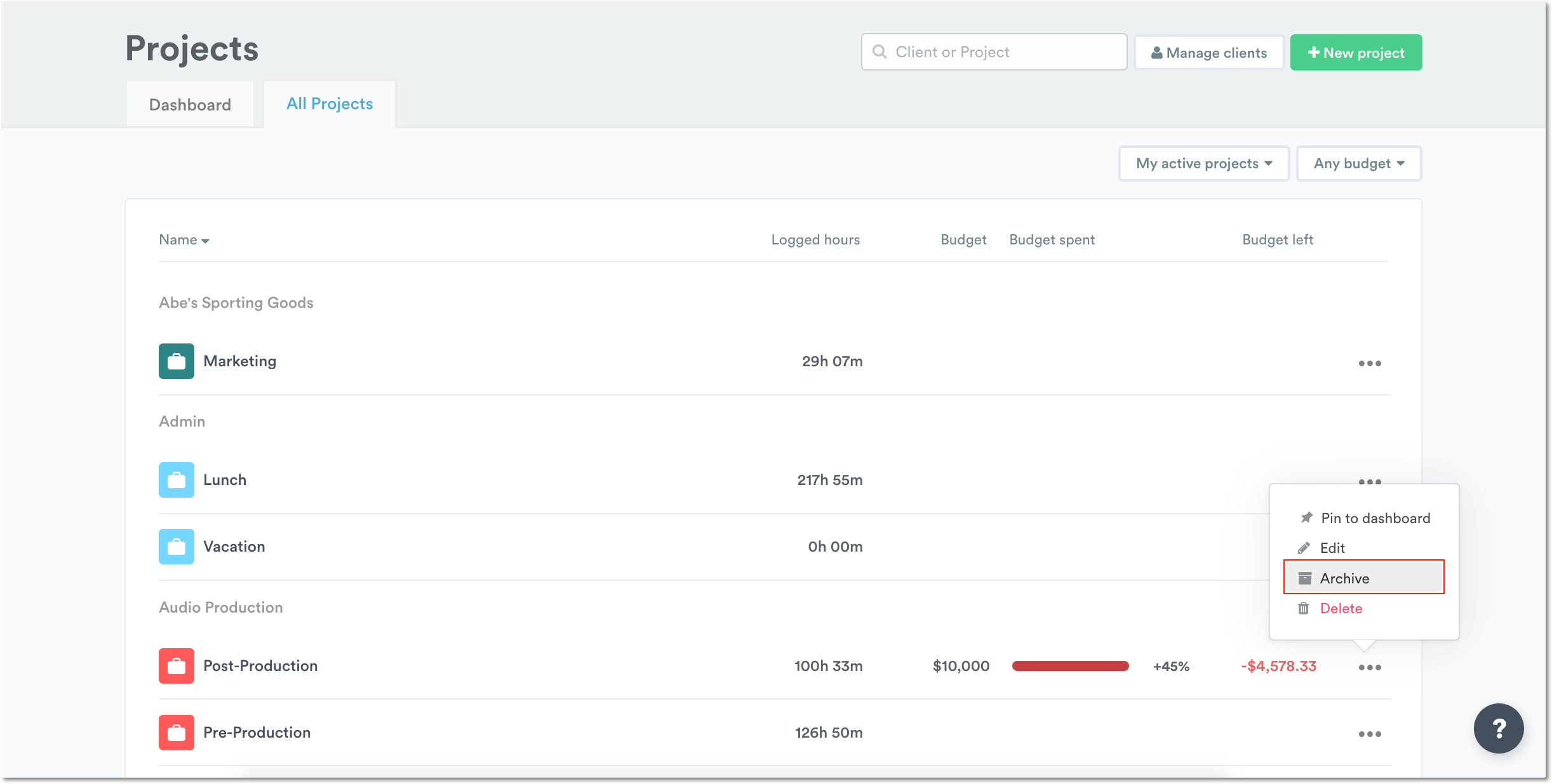Click the Vacation project briefcase icon
The image size is (1552, 784).
176,546
